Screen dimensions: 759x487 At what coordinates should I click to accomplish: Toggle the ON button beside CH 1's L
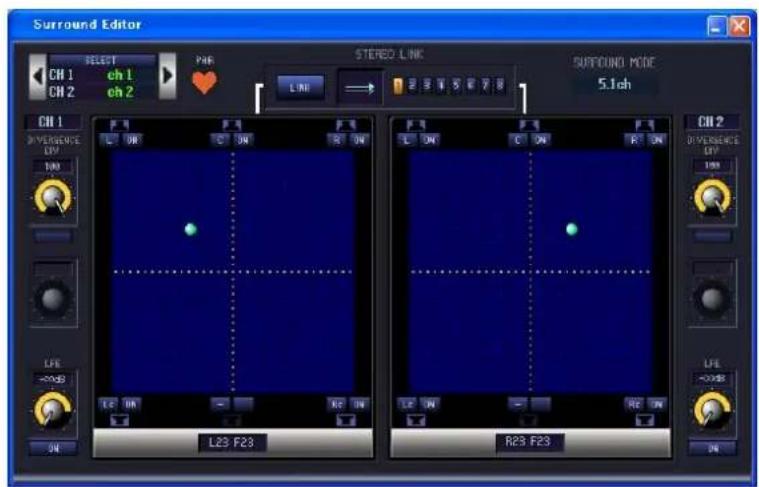point(132,140)
